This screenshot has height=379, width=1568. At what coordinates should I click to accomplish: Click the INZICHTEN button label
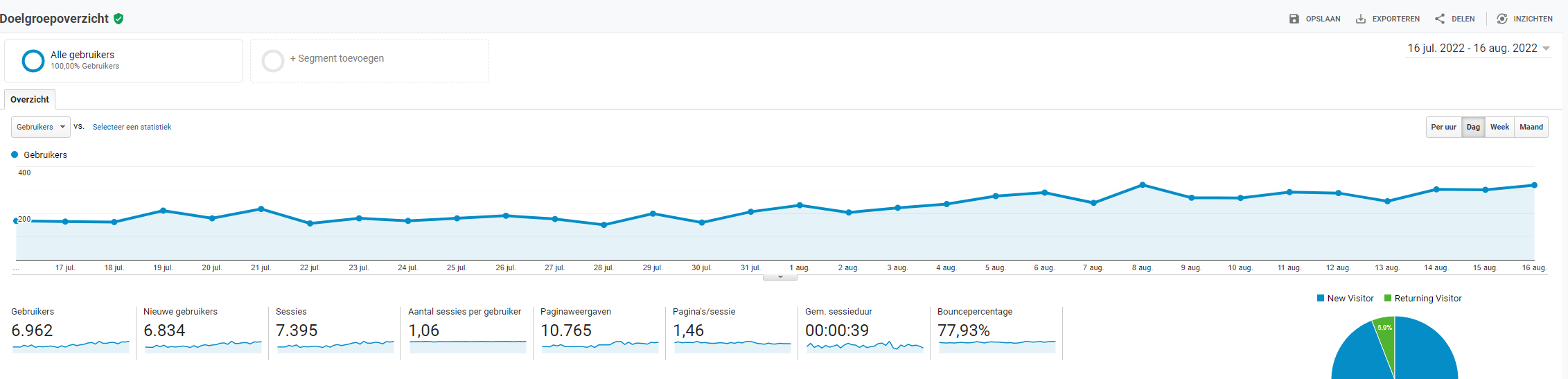(x=1533, y=19)
